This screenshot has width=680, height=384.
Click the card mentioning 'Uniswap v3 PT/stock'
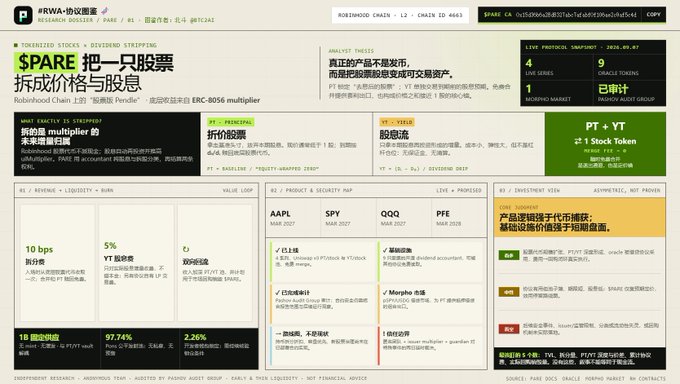coord(323,261)
